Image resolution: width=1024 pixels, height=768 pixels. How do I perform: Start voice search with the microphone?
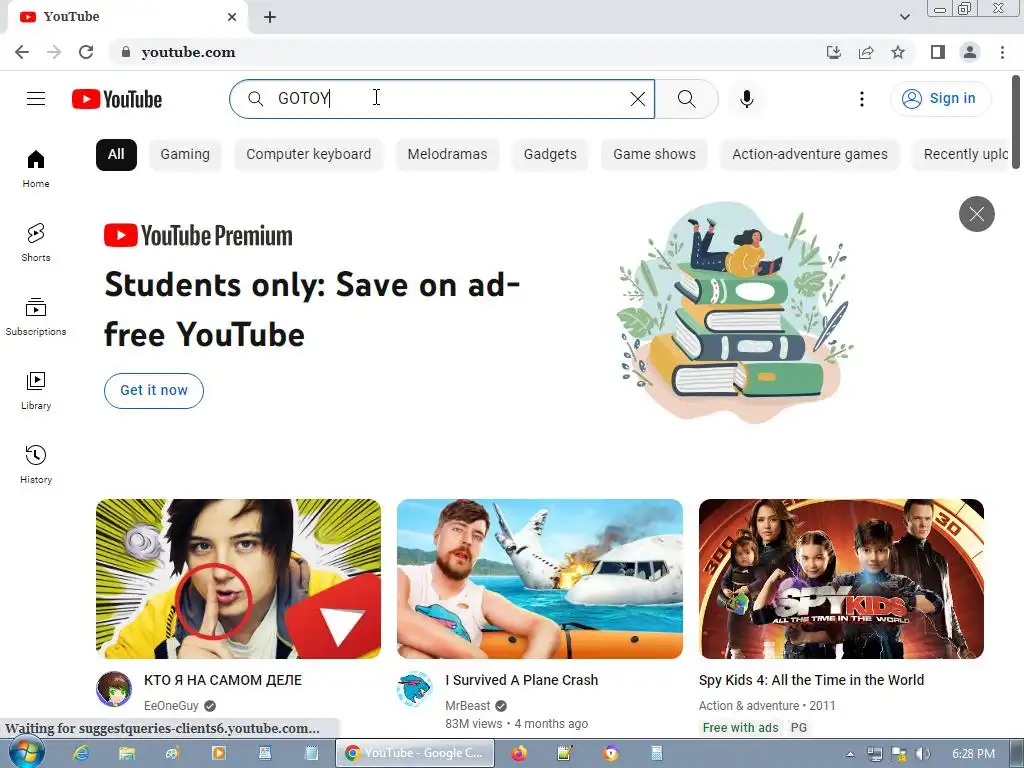(746, 99)
